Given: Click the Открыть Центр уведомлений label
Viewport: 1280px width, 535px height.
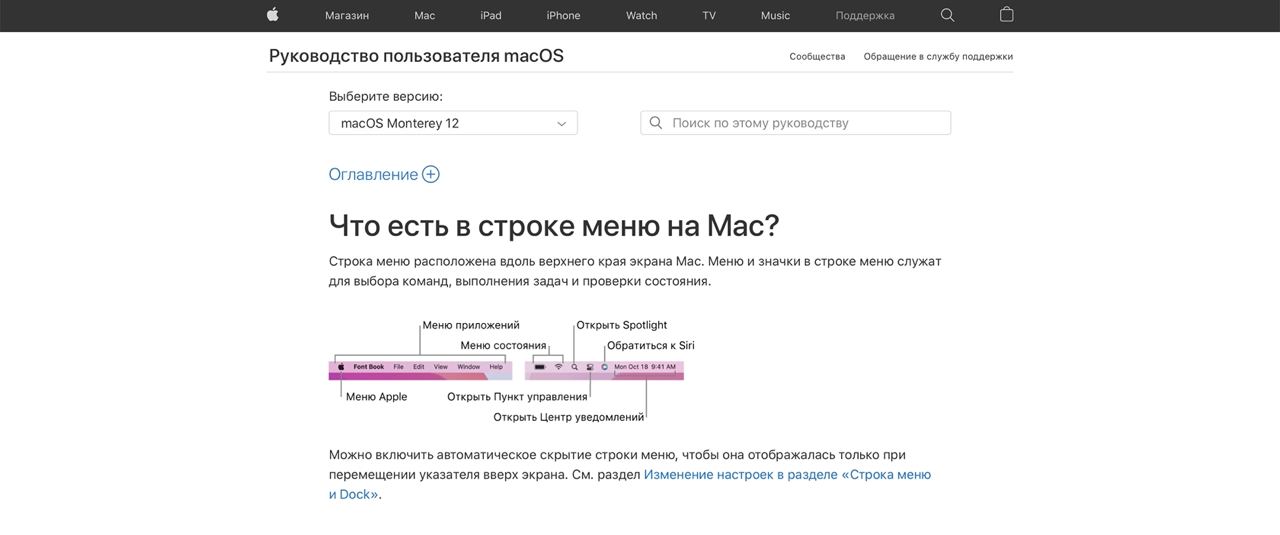Looking at the screenshot, I should pos(568,417).
